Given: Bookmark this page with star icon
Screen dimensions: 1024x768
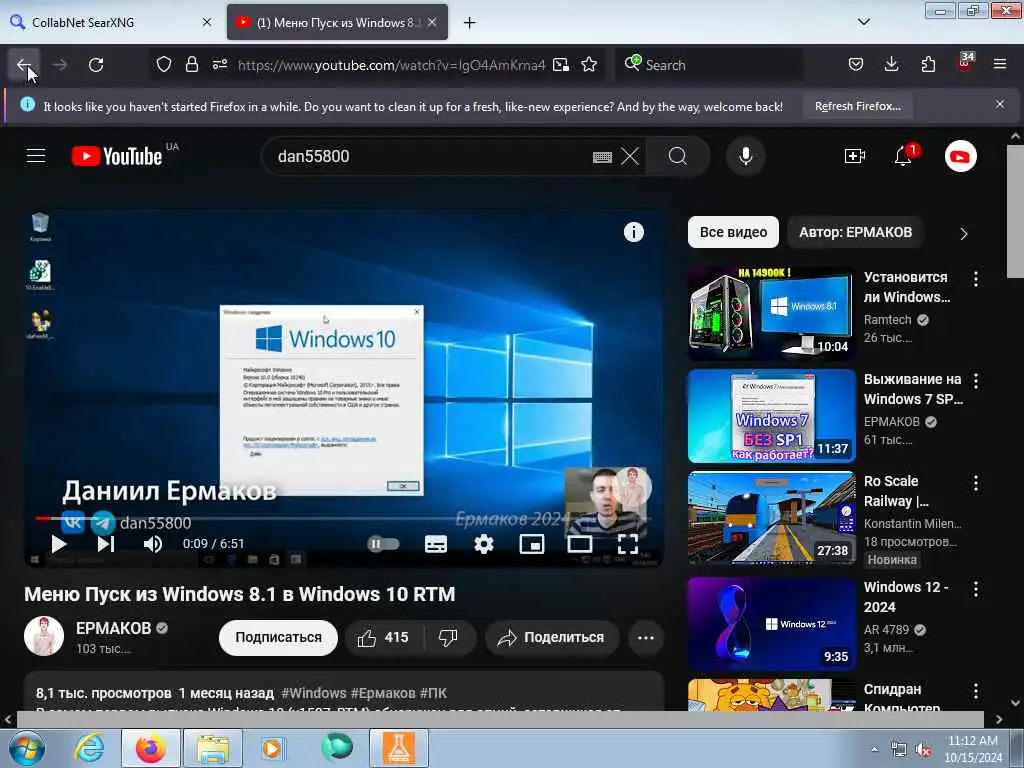Looking at the screenshot, I should click(x=589, y=64).
